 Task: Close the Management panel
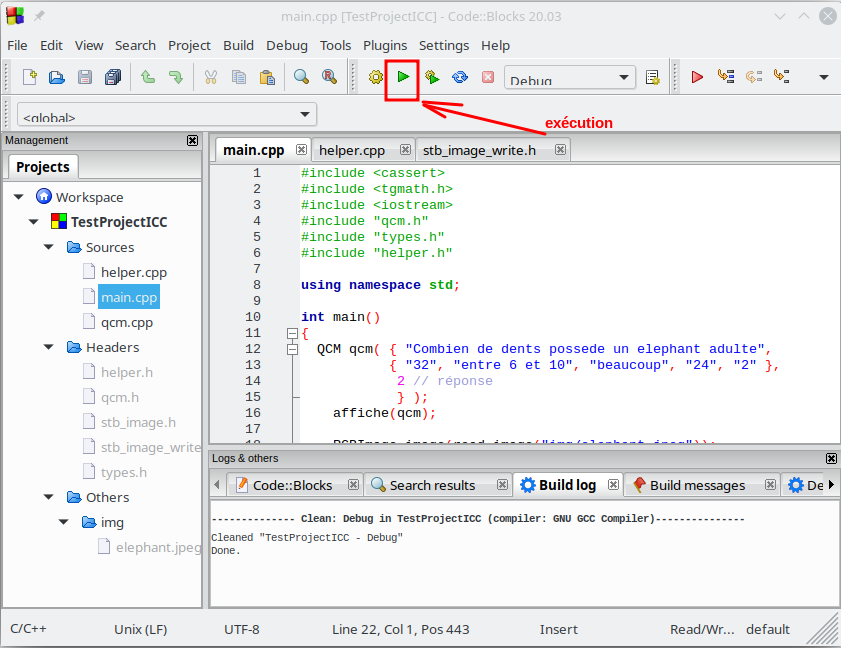(193, 141)
